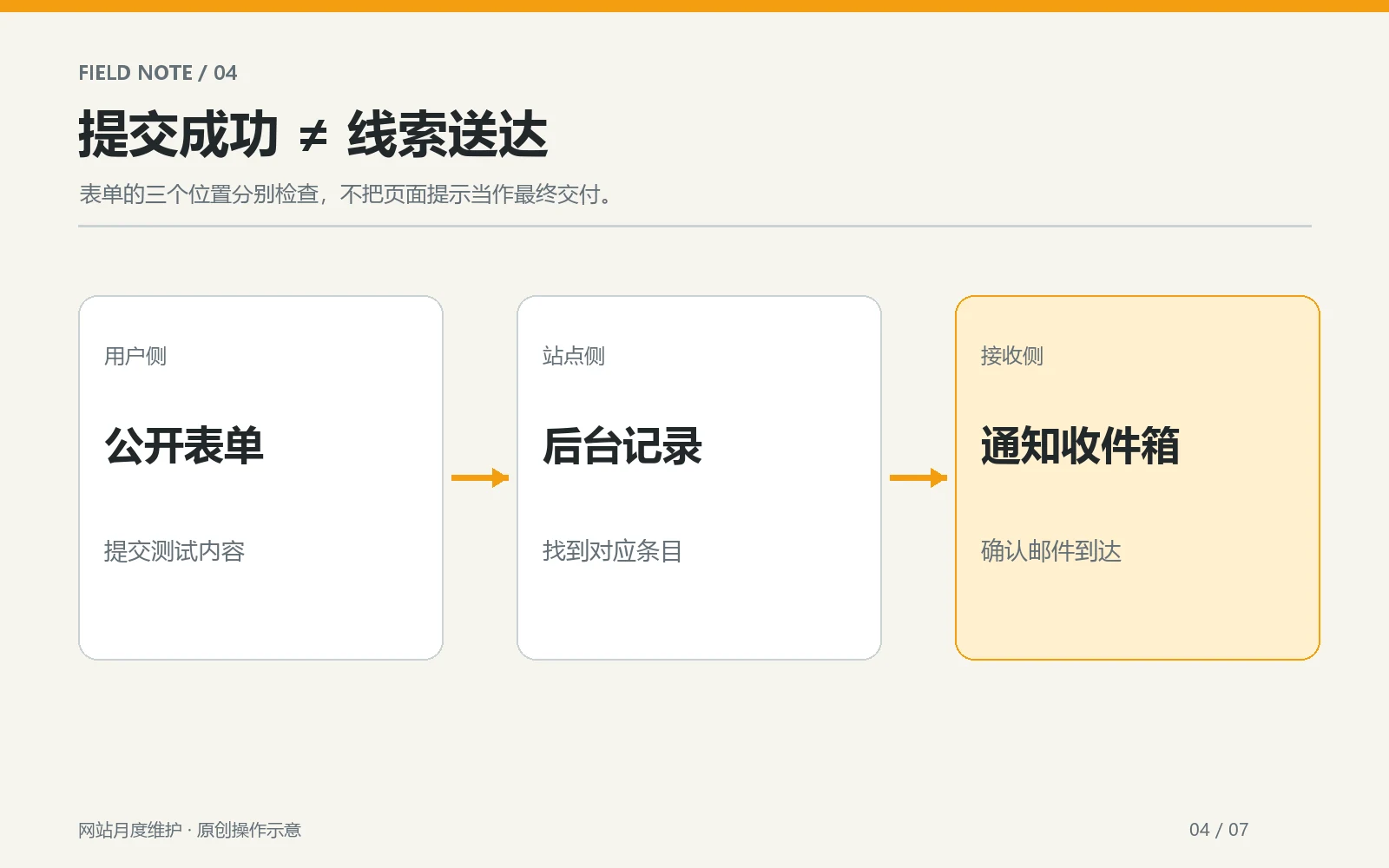This screenshot has height=868, width=1389.
Task: Select the 确认邮件到达 caption
Action: pyautogui.click(x=1051, y=551)
